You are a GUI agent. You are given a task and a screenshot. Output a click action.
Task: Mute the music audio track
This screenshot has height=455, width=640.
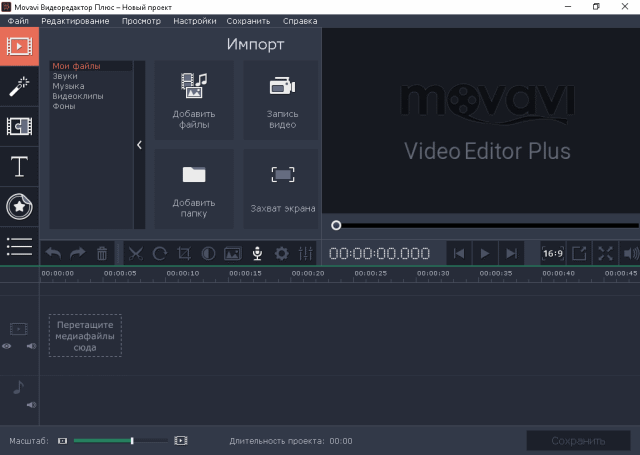pos(31,405)
